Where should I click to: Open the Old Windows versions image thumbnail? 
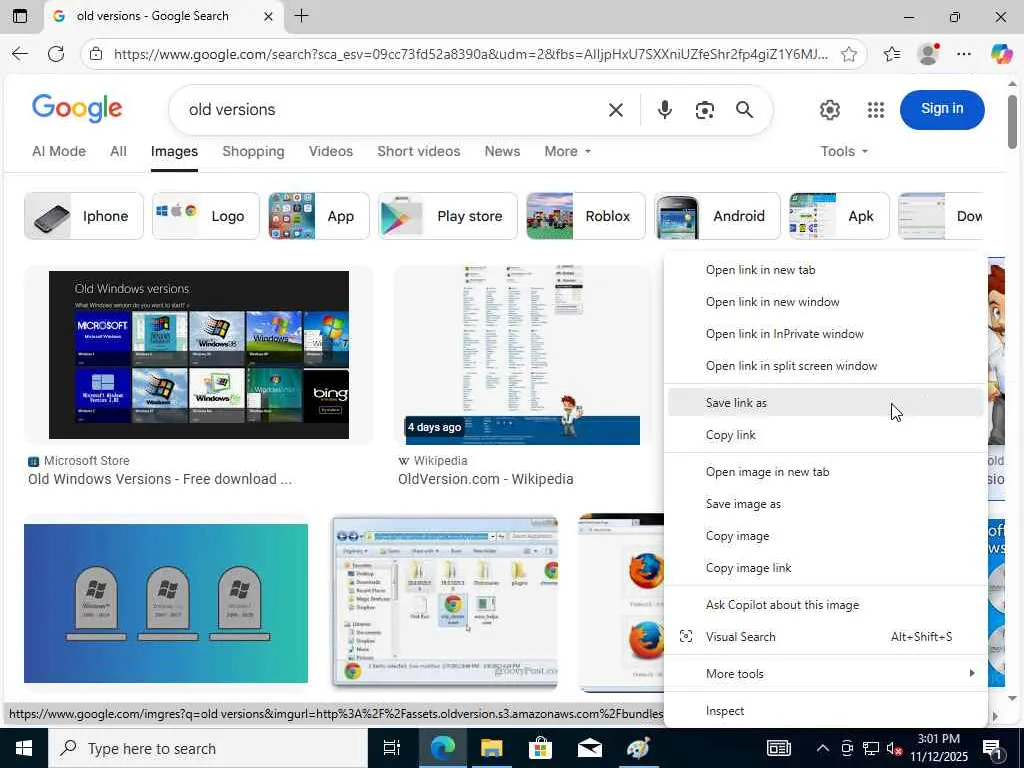tap(199, 355)
